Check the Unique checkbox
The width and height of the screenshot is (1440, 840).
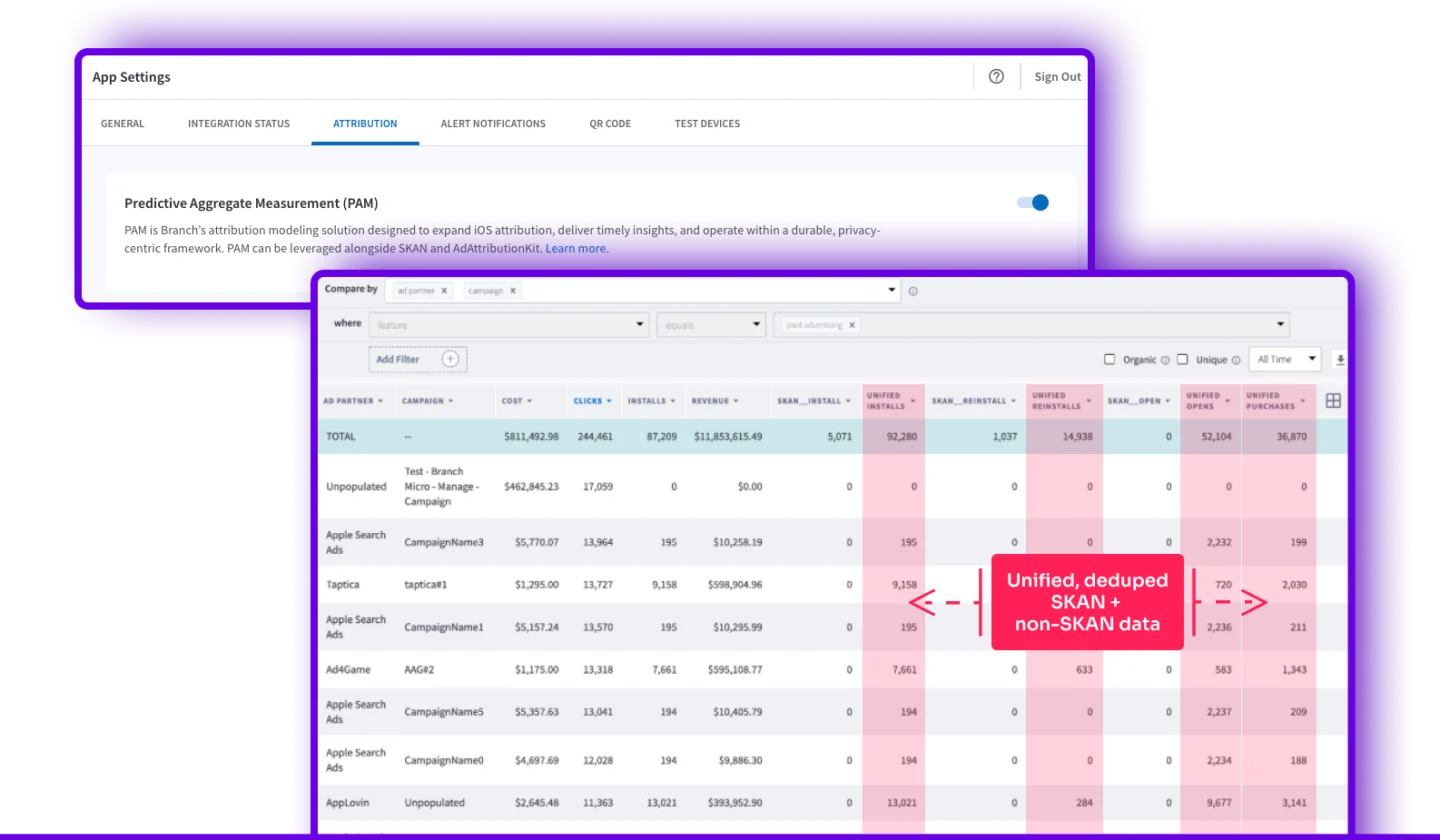(x=1182, y=359)
